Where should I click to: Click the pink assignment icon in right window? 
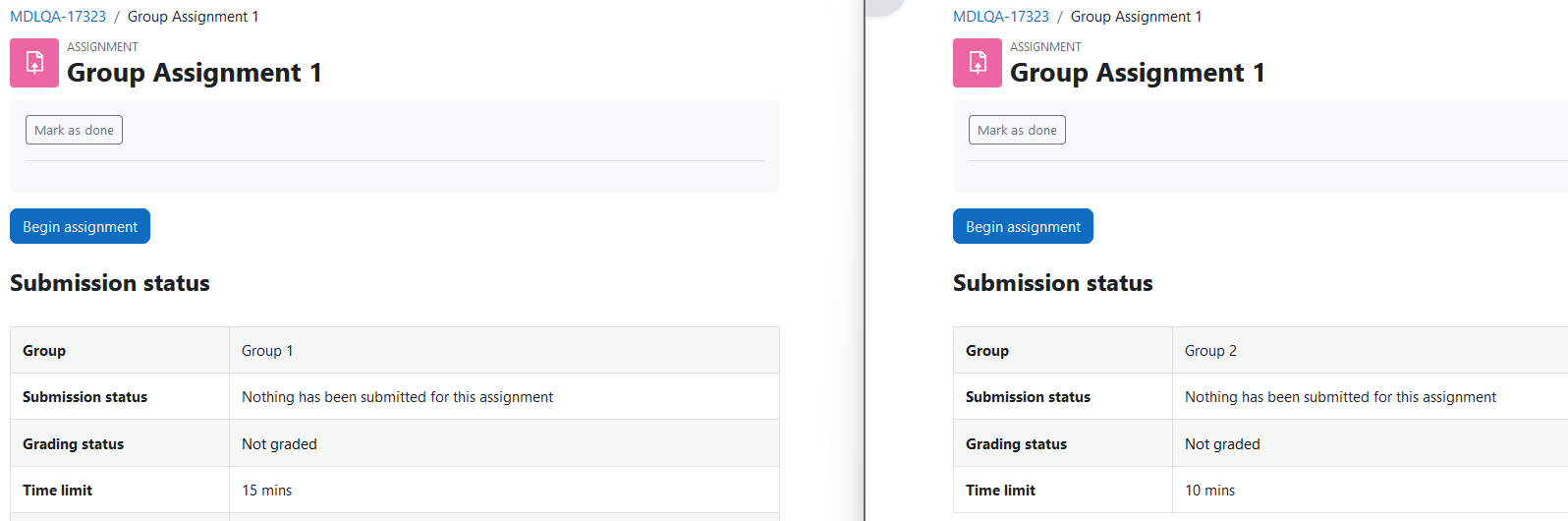coord(978,63)
